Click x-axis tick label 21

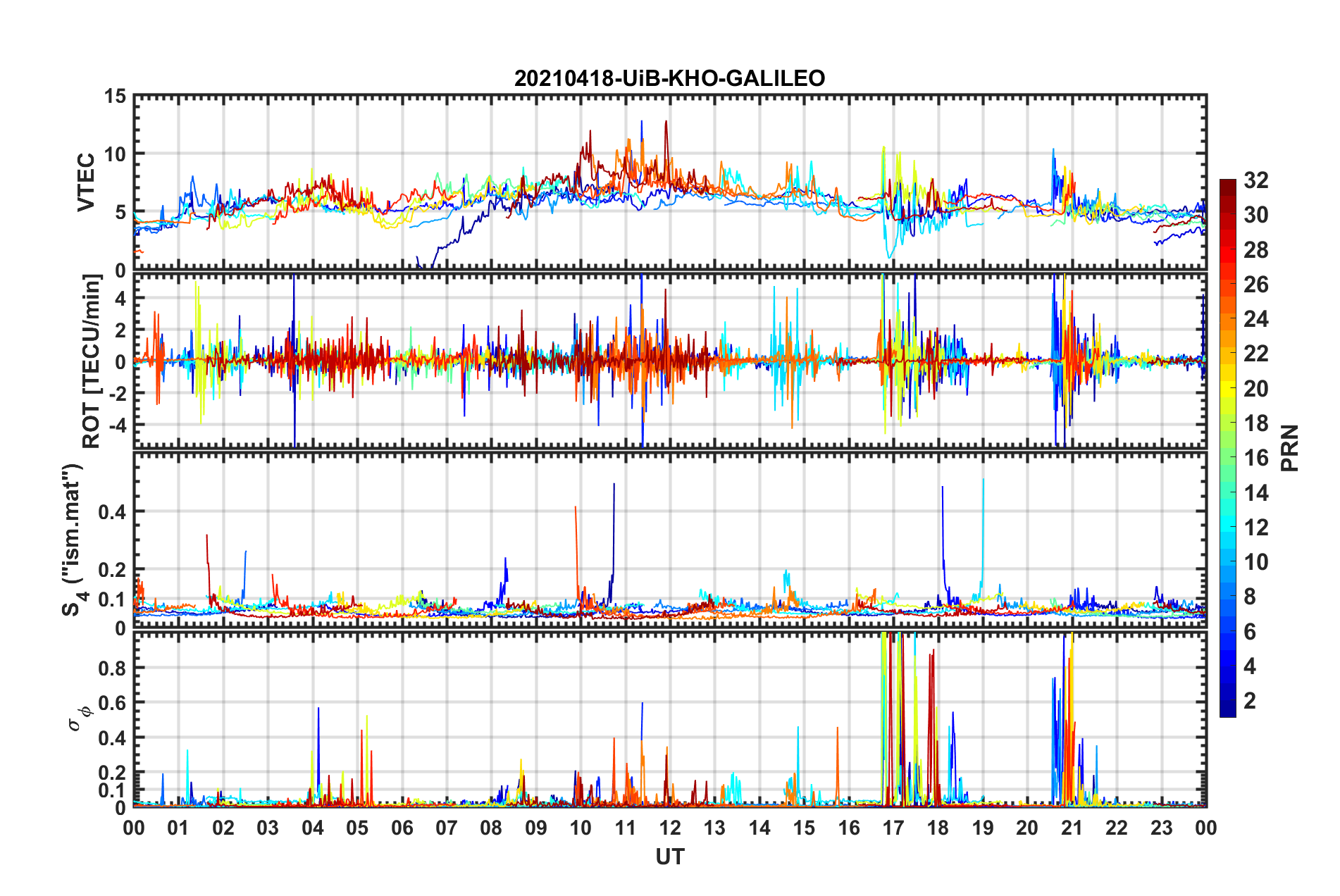(x=1072, y=827)
